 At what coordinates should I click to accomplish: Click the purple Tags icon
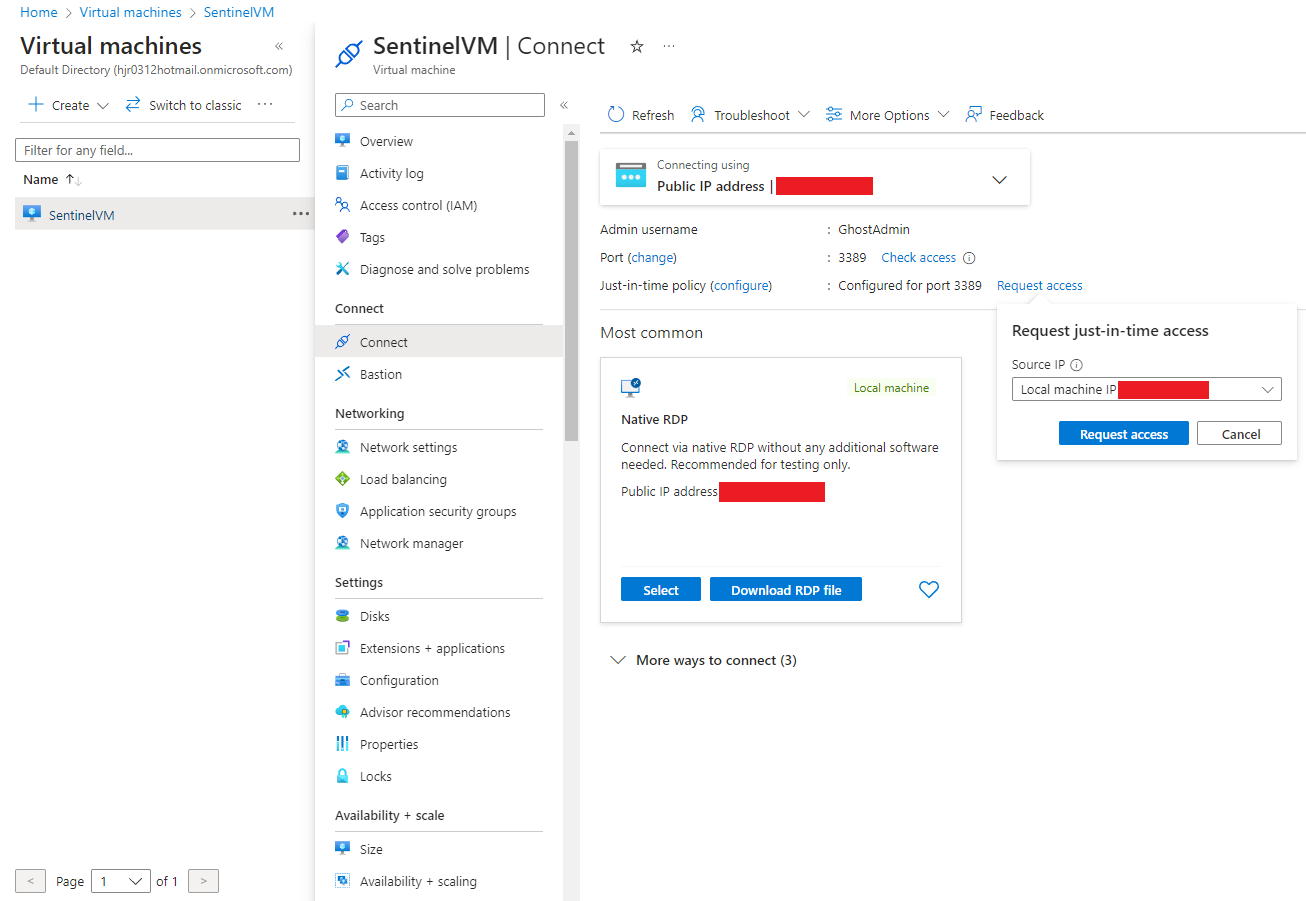pos(342,237)
